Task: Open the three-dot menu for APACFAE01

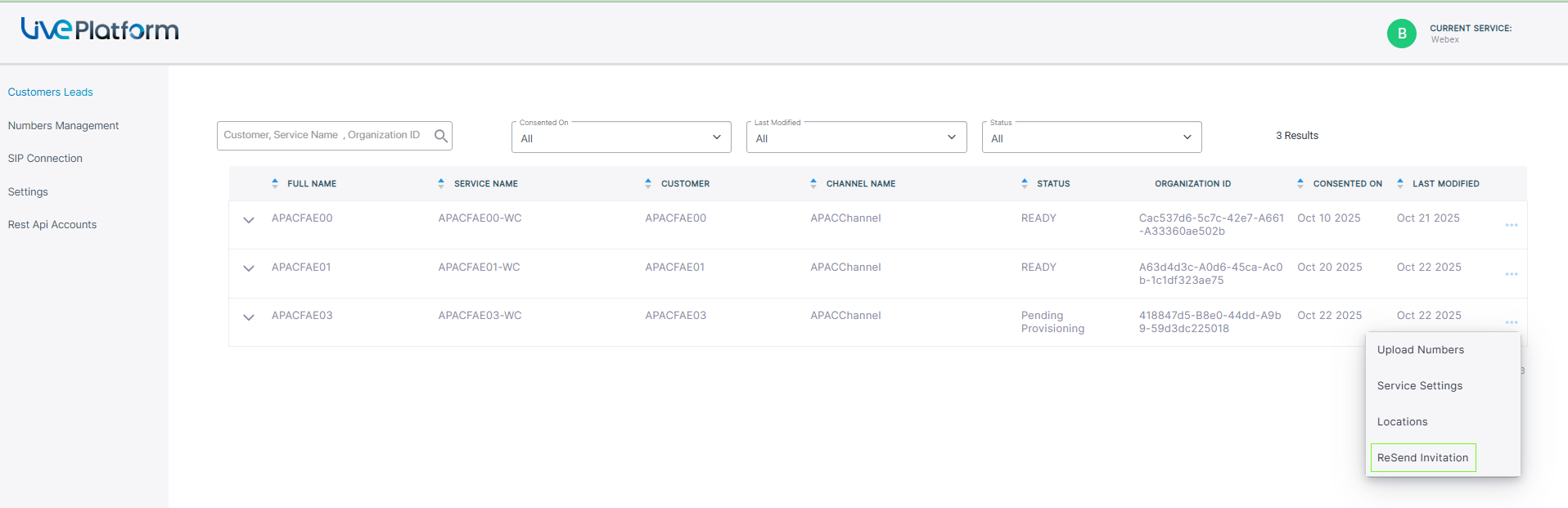Action: pos(1511,274)
